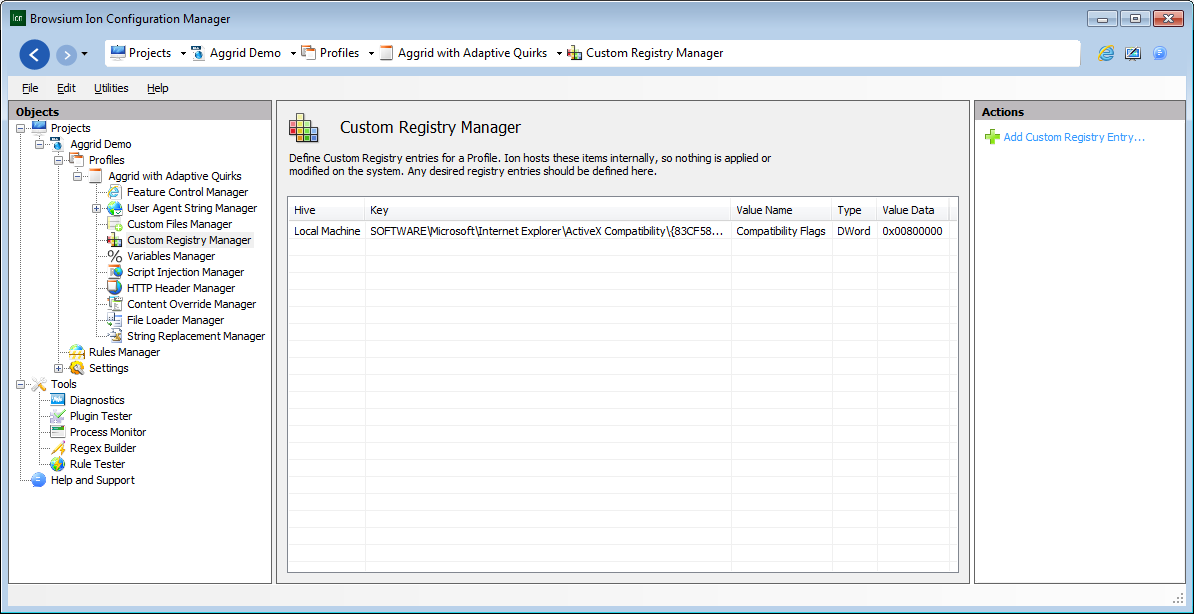
Task: Collapse the Aggrid Demo tree node
Action: pos(40,144)
